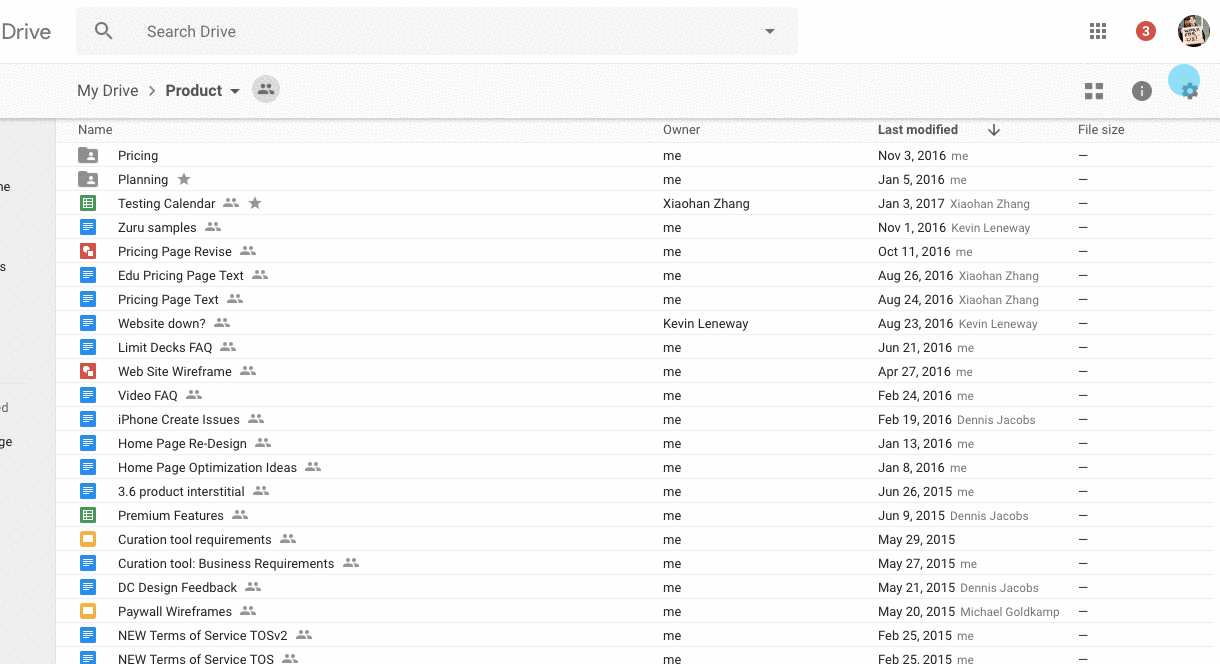Select the Pricing folder row

pos(138,156)
